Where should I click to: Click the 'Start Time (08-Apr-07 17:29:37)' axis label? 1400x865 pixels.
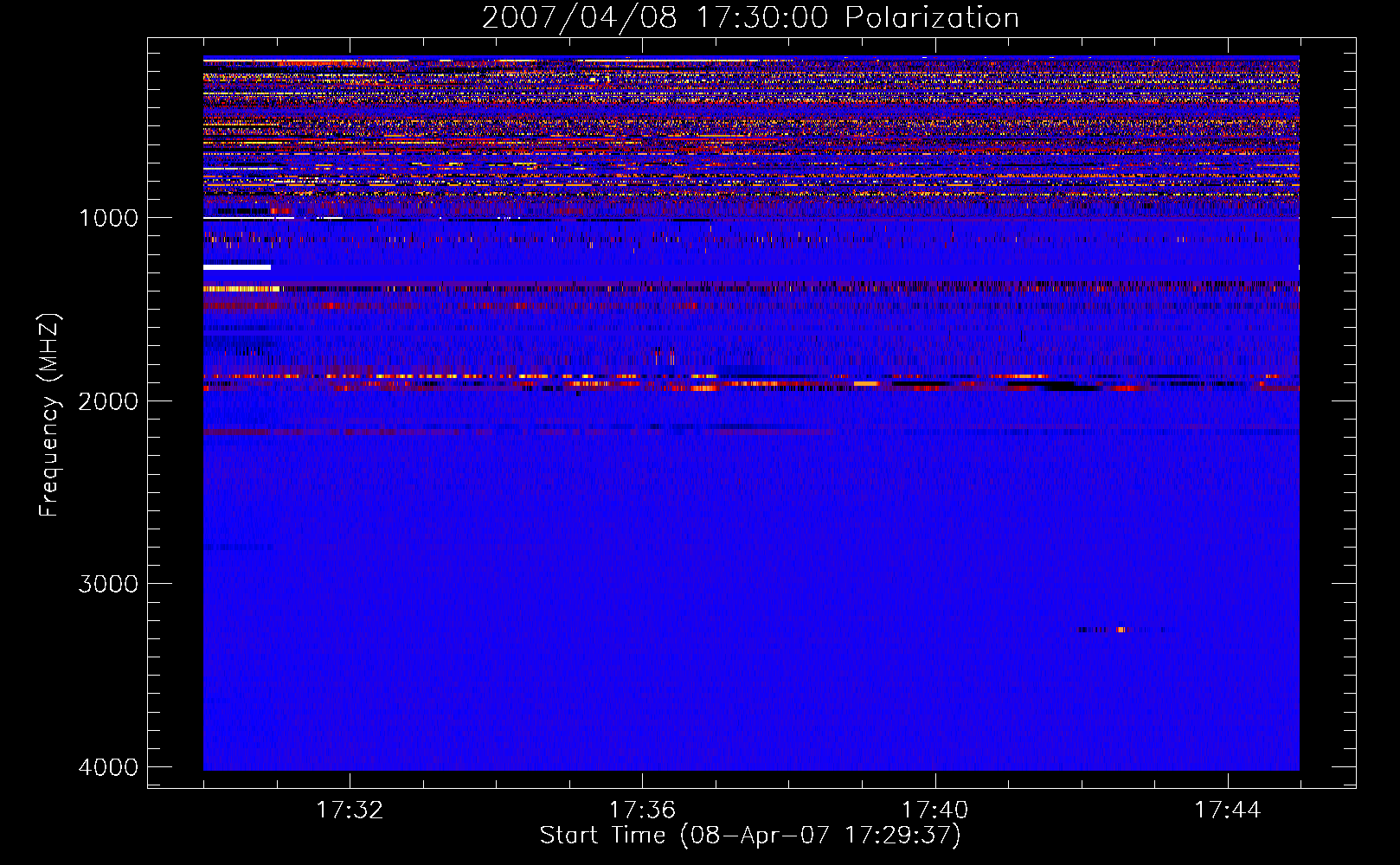click(x=750, y=836)
